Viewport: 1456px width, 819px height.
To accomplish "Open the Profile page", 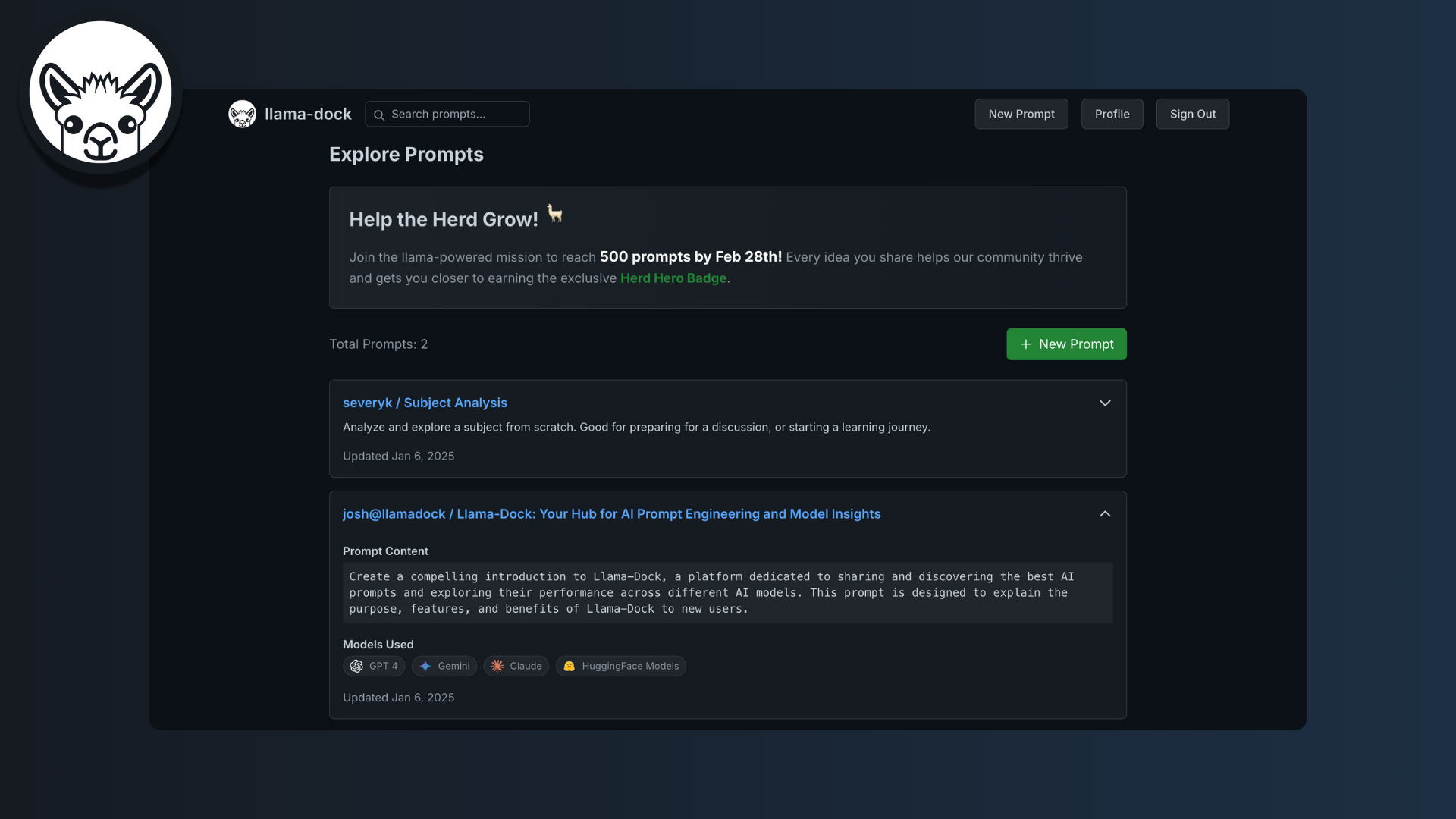I will (1112, 114).
